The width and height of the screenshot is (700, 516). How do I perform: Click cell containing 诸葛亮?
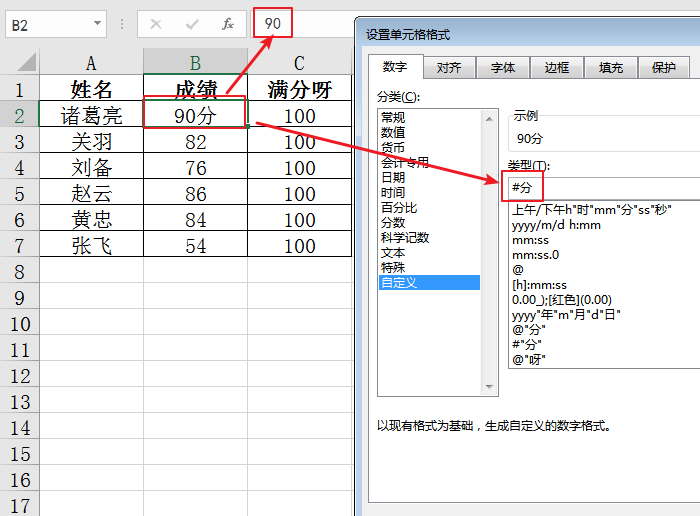tap(91, 116)
